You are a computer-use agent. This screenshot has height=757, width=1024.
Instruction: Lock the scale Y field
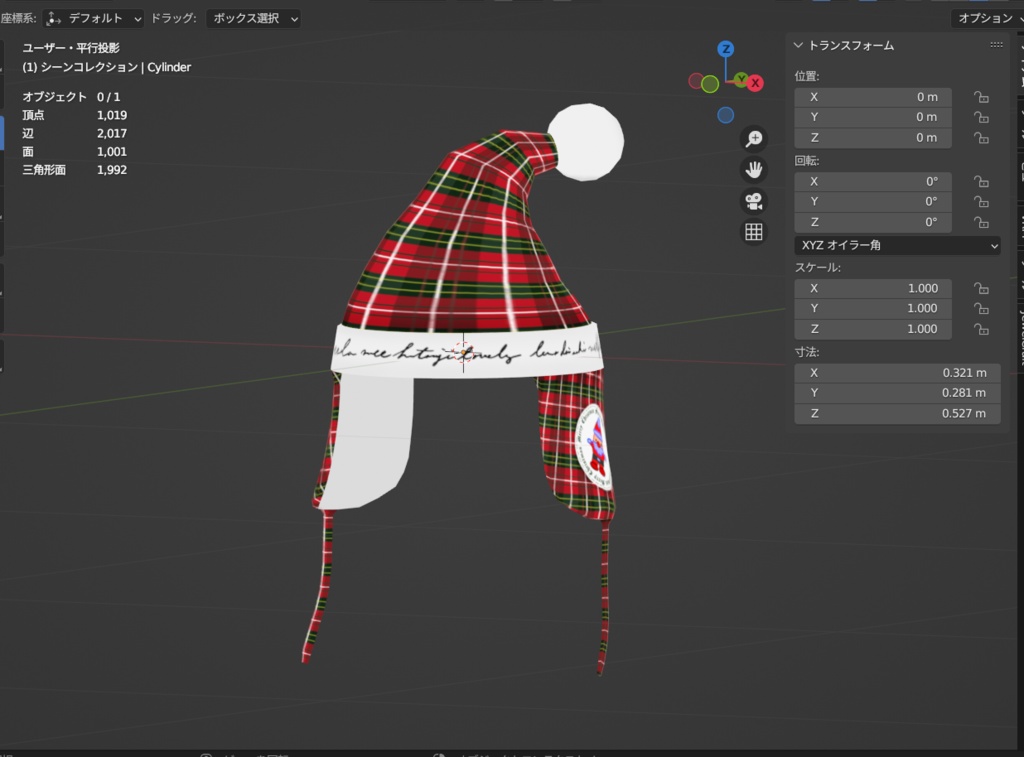[981, 308]
